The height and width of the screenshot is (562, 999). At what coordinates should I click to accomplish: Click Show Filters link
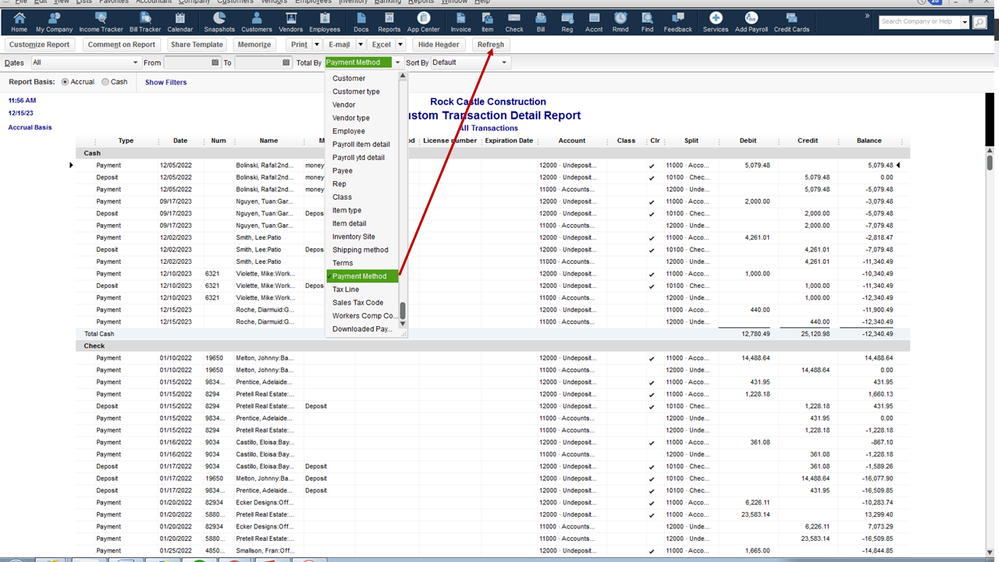tap(166, 82)
